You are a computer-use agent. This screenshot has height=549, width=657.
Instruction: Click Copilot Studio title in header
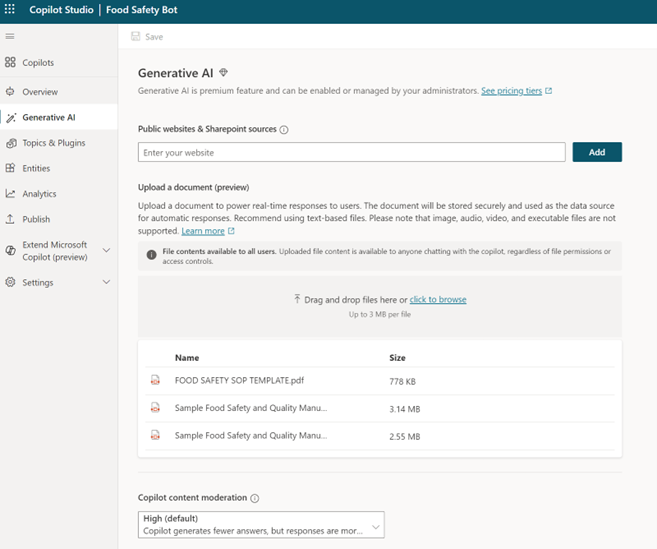(61, 10)
